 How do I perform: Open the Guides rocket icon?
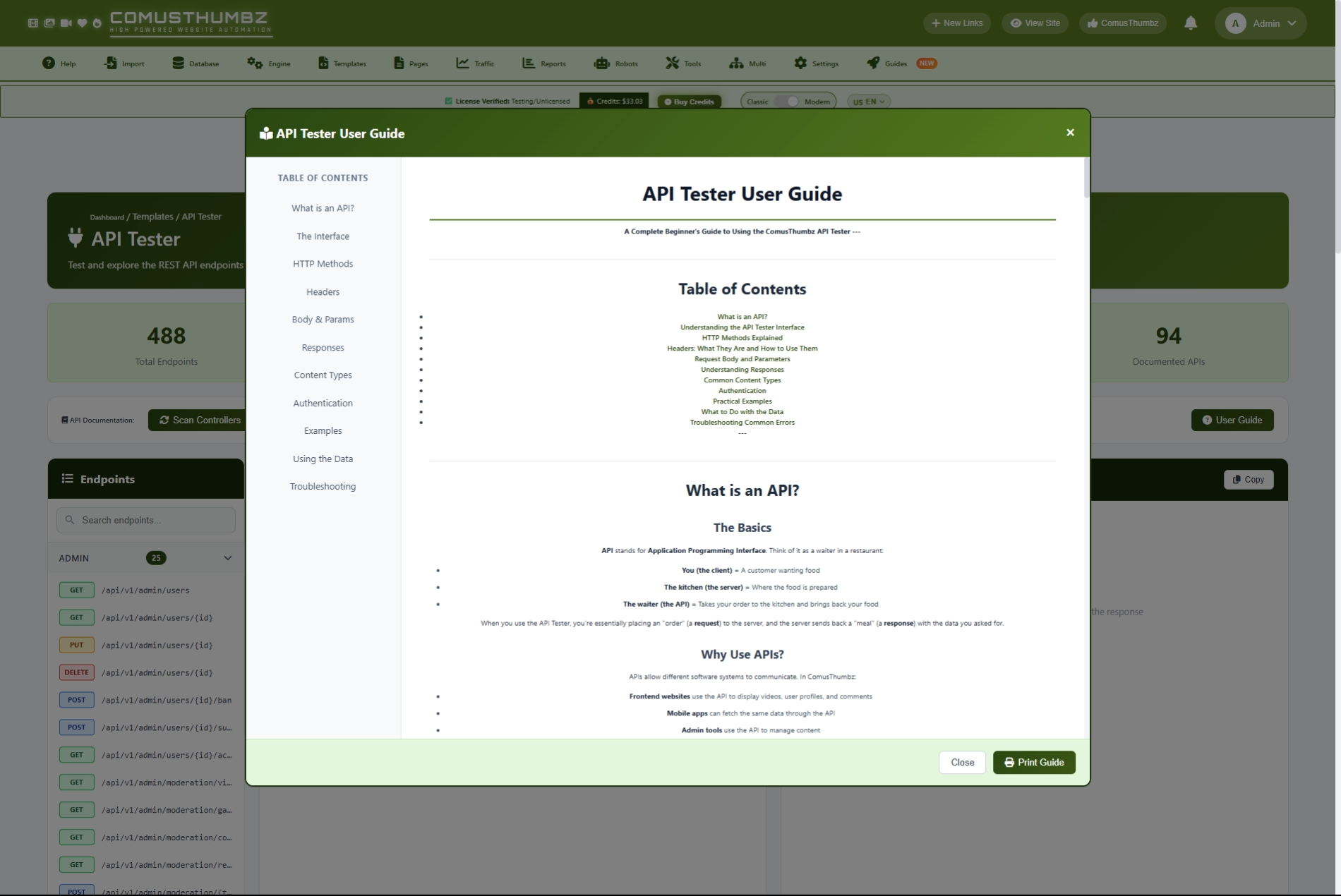(873, 63)
